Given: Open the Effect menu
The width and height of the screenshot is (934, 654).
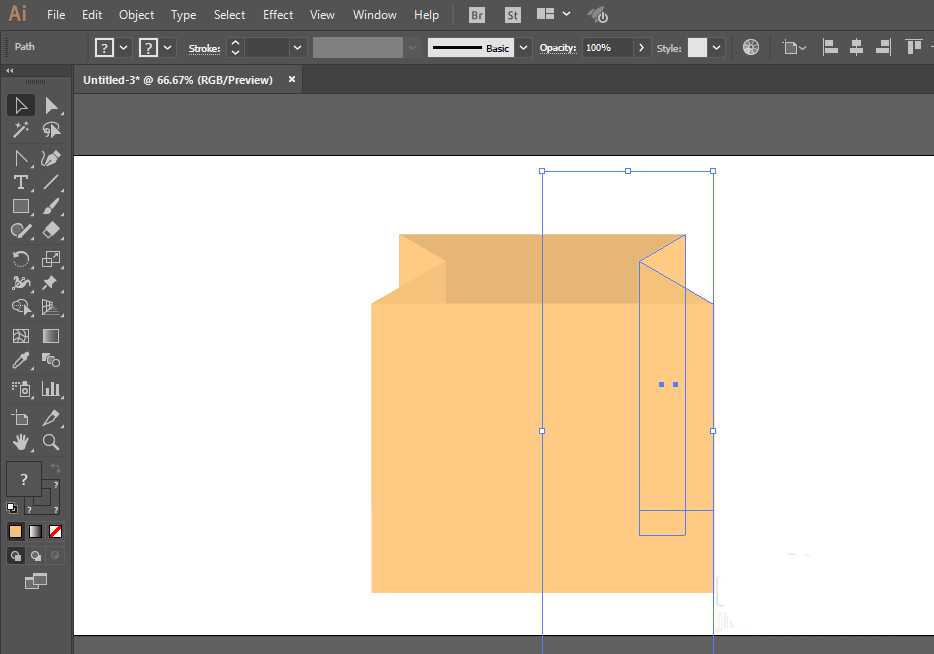Looking at the screenshot, I should [x=278, y=15].
